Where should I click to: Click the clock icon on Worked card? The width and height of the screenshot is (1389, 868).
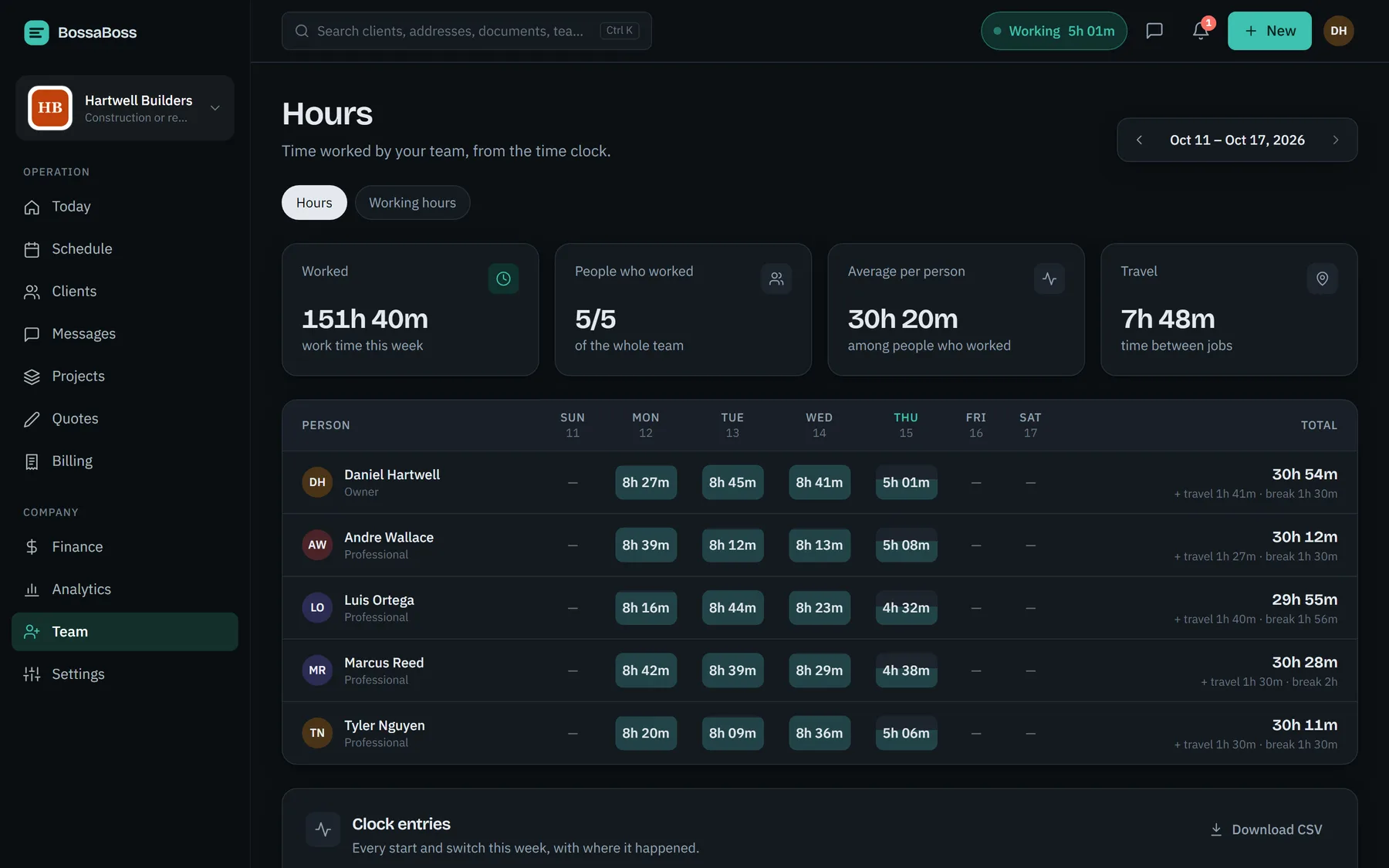503,279
